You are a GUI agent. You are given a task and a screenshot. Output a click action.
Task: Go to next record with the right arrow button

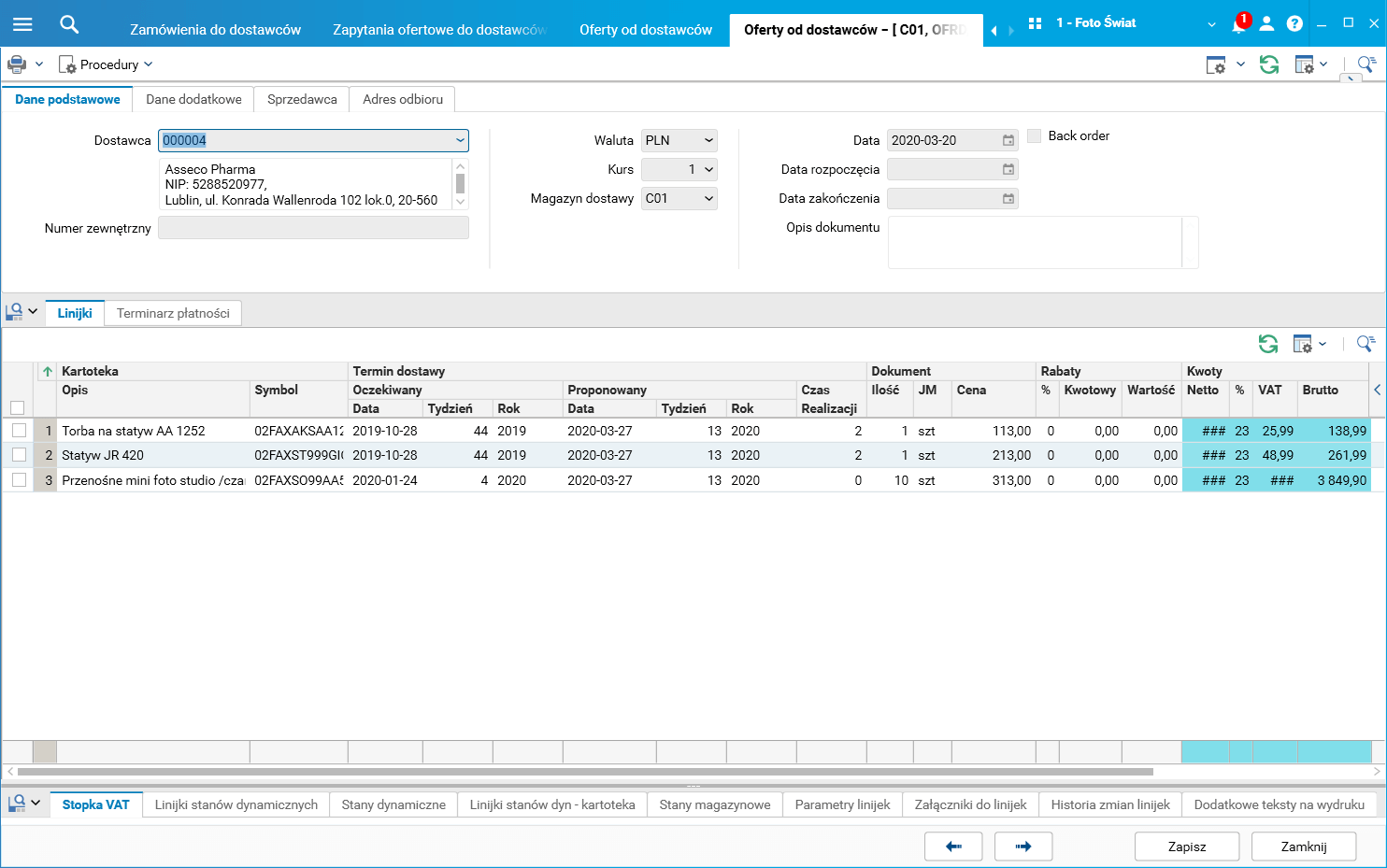[x=1023, y=847]
